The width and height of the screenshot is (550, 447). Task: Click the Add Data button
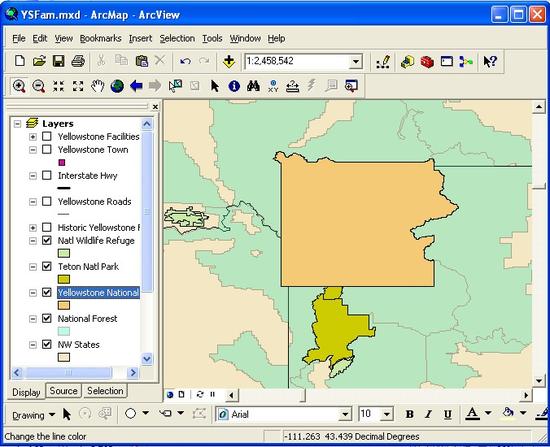pyautogui.click(x=229, y=61)
